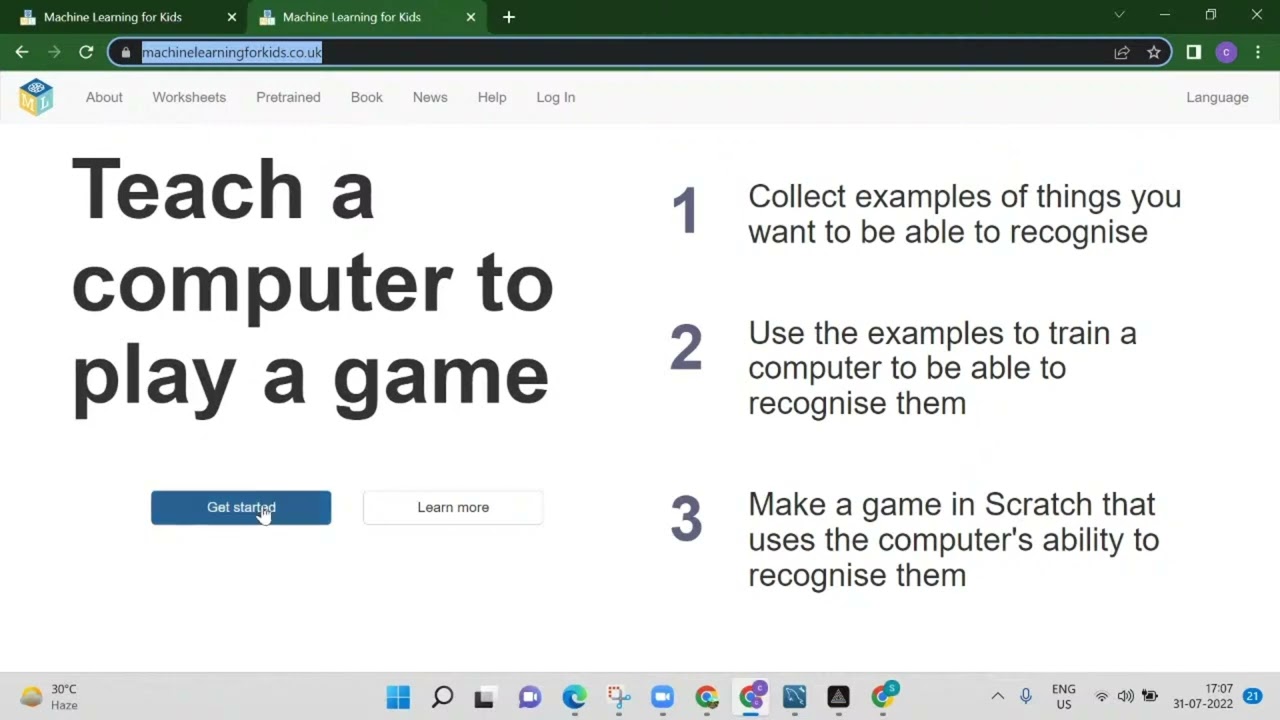Screen dimensions: 1280x720
Task: Click the Log In link
Action: pos(556,97)
